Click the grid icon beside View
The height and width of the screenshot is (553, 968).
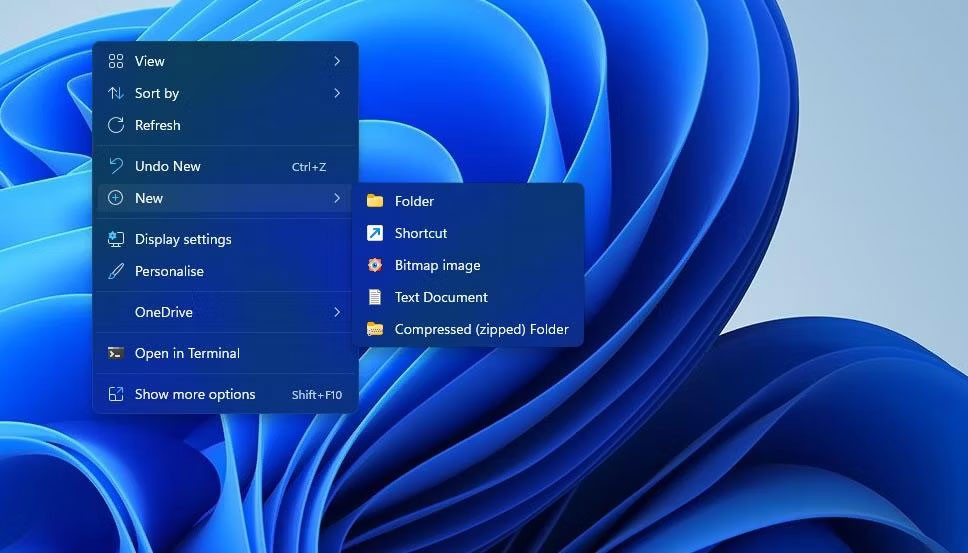click(116, 61)
